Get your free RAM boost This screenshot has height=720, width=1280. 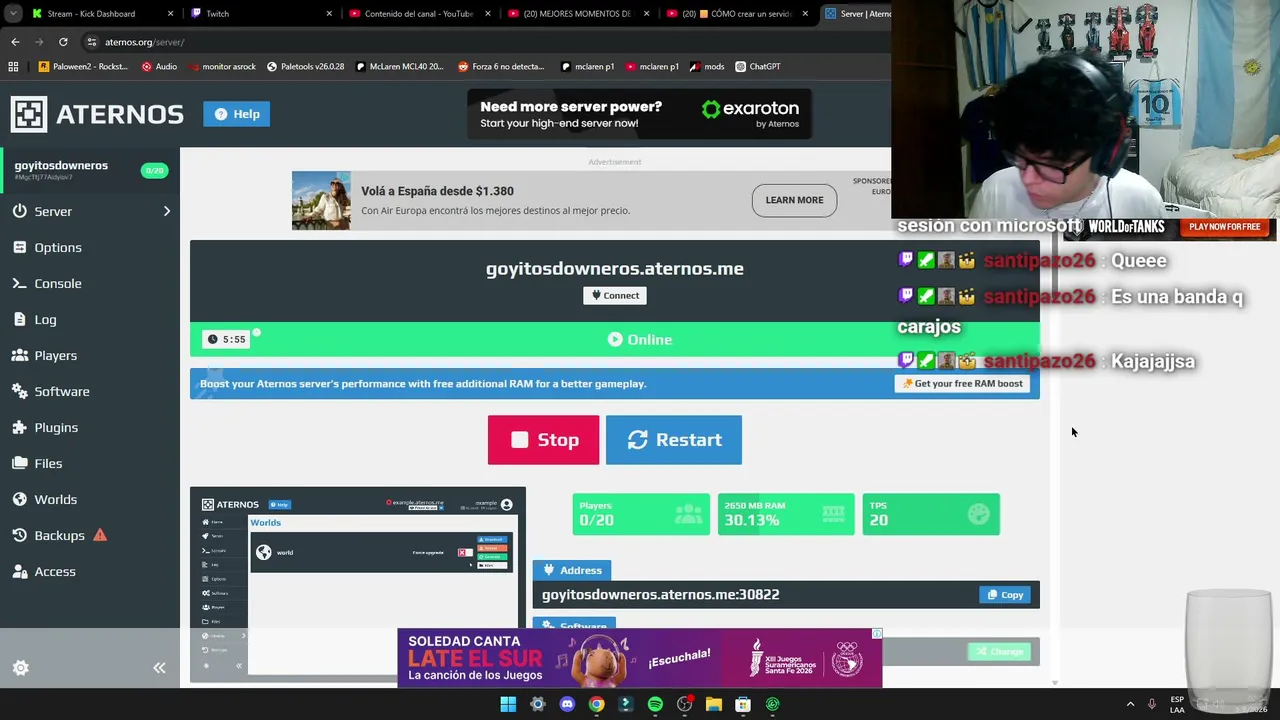pos(962,383)
